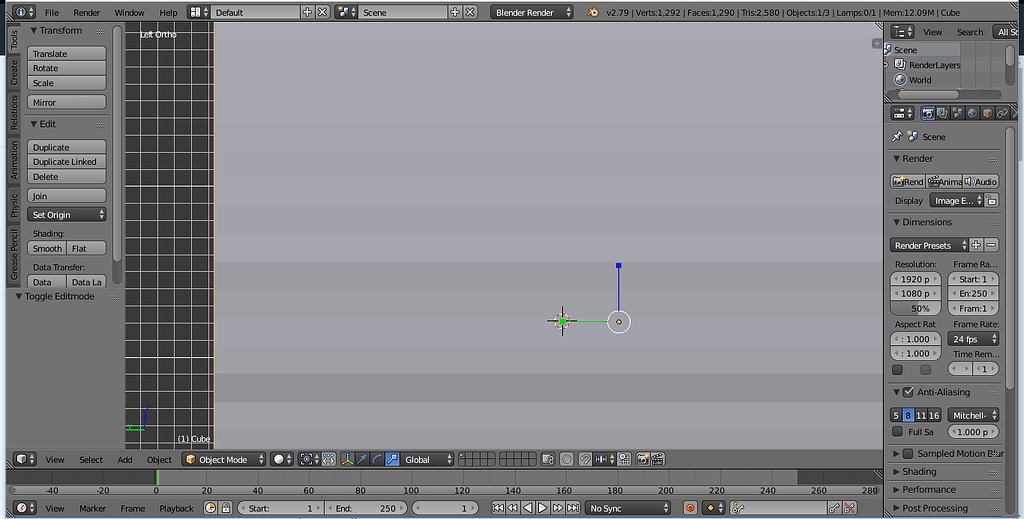1024x519 pixels.
Task: Open the Render properties tab camera icon
Action: coord(927,113)
